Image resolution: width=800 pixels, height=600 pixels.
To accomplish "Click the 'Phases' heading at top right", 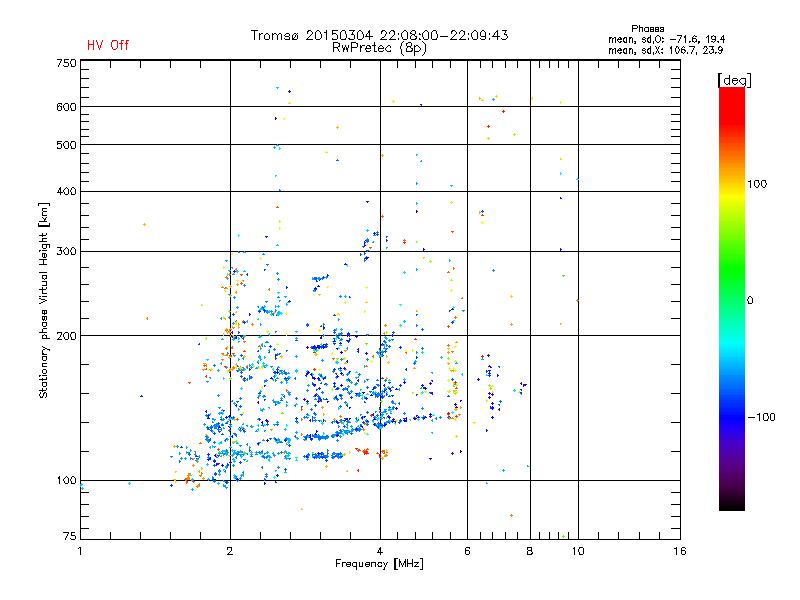I will click(647, 29).
